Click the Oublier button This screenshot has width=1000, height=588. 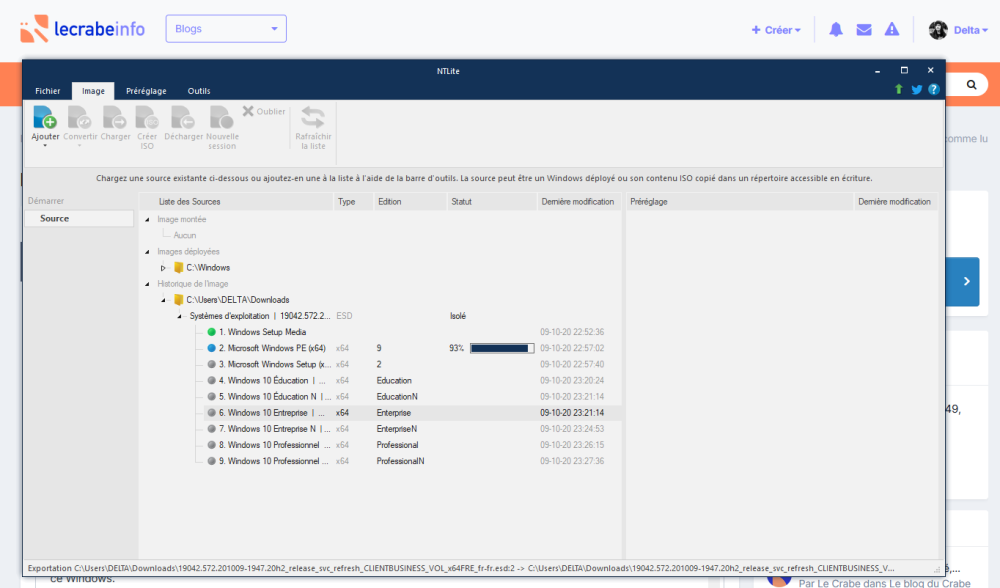pos(264,111)
